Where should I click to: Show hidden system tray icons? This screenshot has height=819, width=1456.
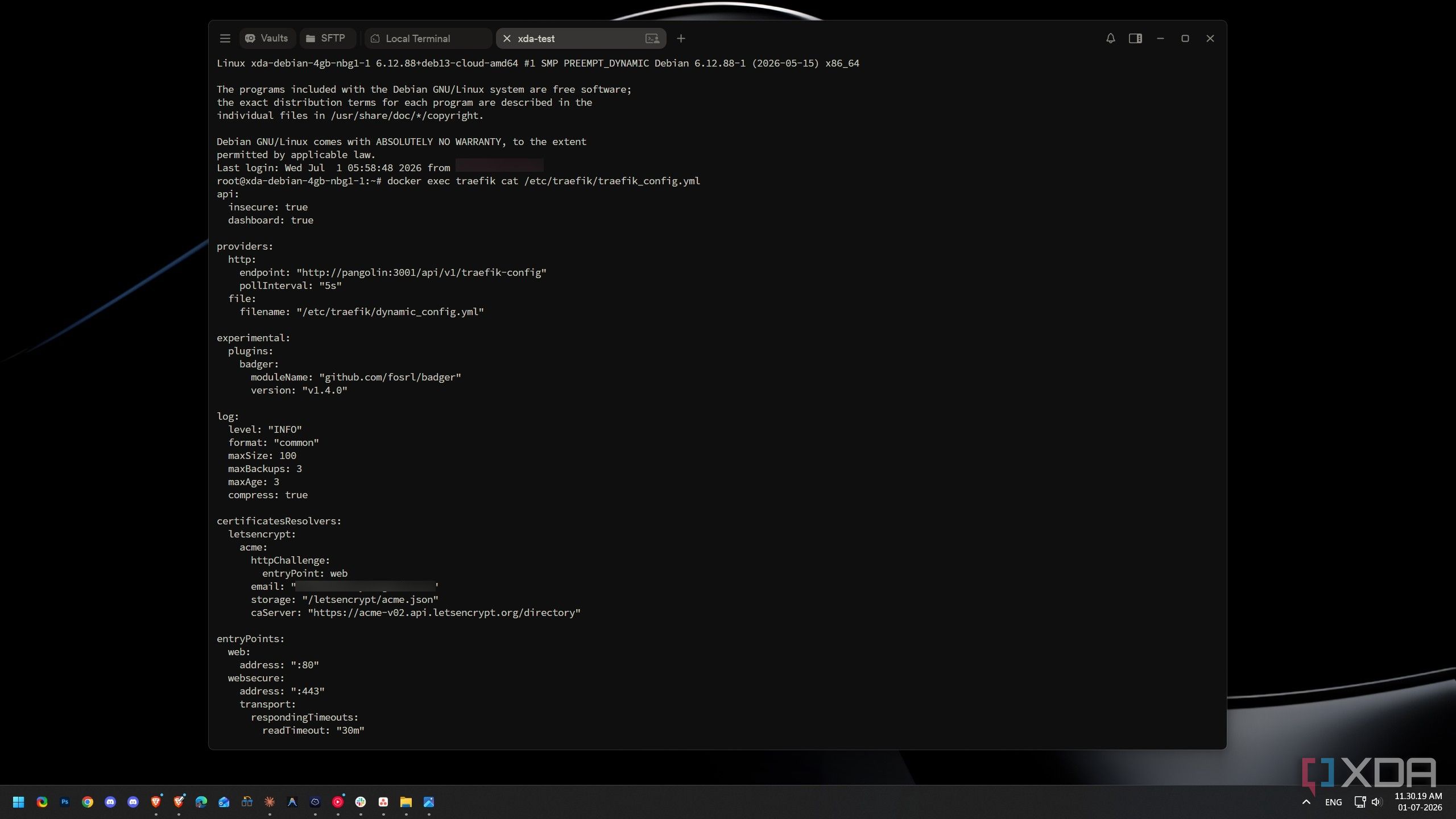[x=1306, y=802]
